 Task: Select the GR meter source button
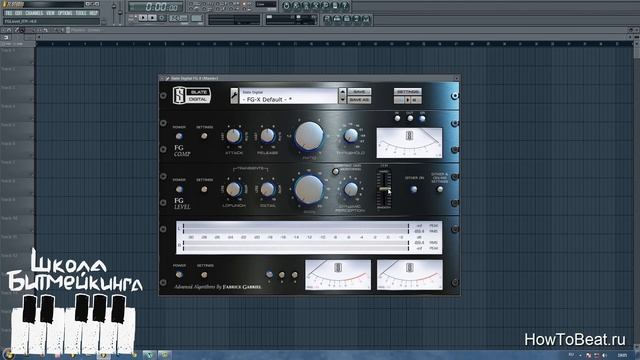click(x=422, y=118)
